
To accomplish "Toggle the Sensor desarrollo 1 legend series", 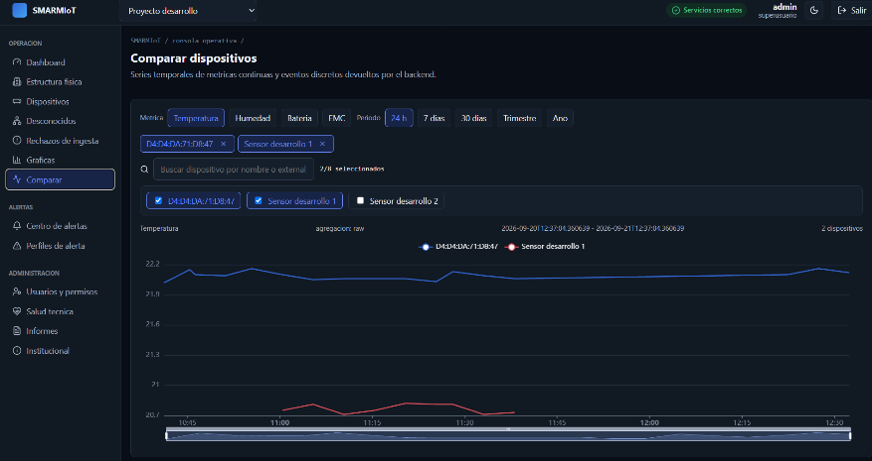I will point(544,246).
